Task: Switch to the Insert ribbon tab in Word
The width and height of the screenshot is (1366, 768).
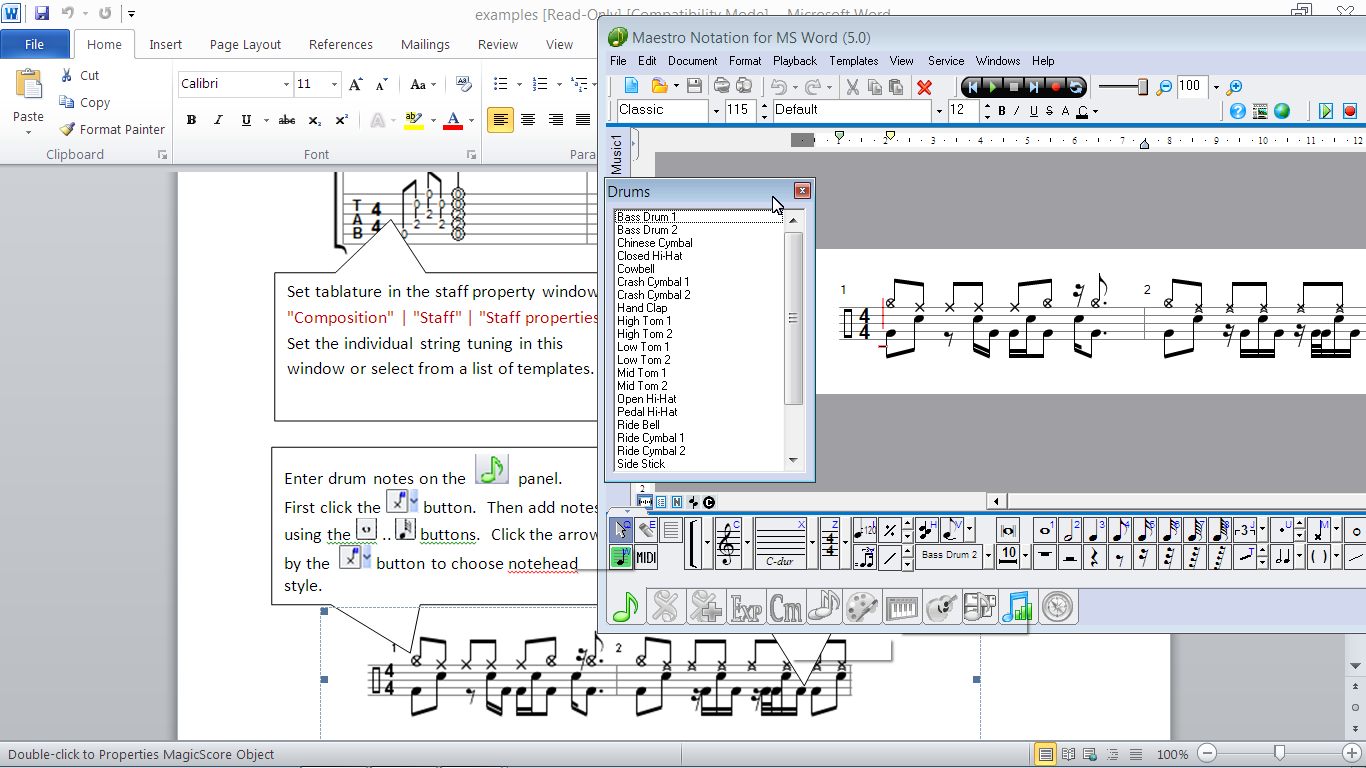Action: (166, 44)
